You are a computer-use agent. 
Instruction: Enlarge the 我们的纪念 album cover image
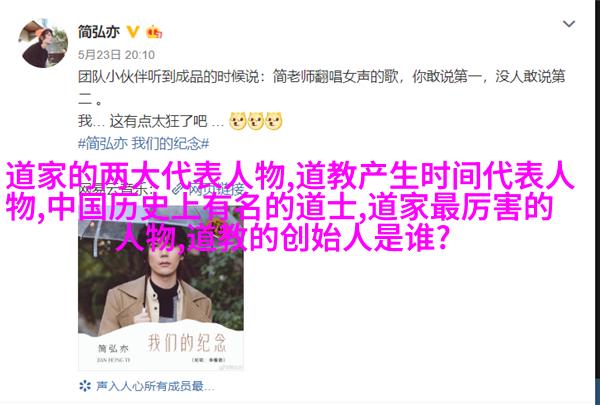[161, 289]
